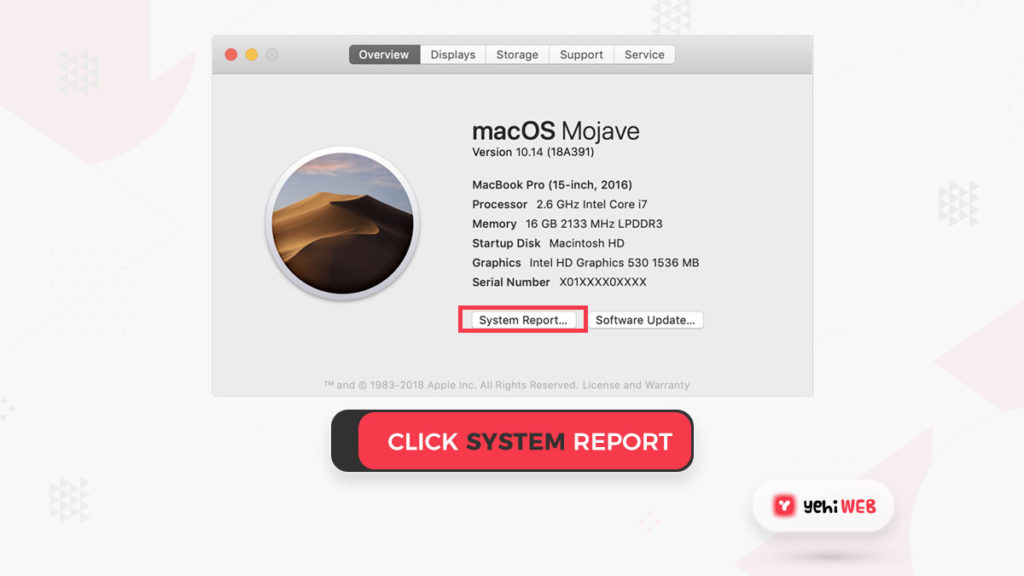The image size is (1024, 576).
Task: Click the yellow minimize window button
Action: tap(251, 55)
